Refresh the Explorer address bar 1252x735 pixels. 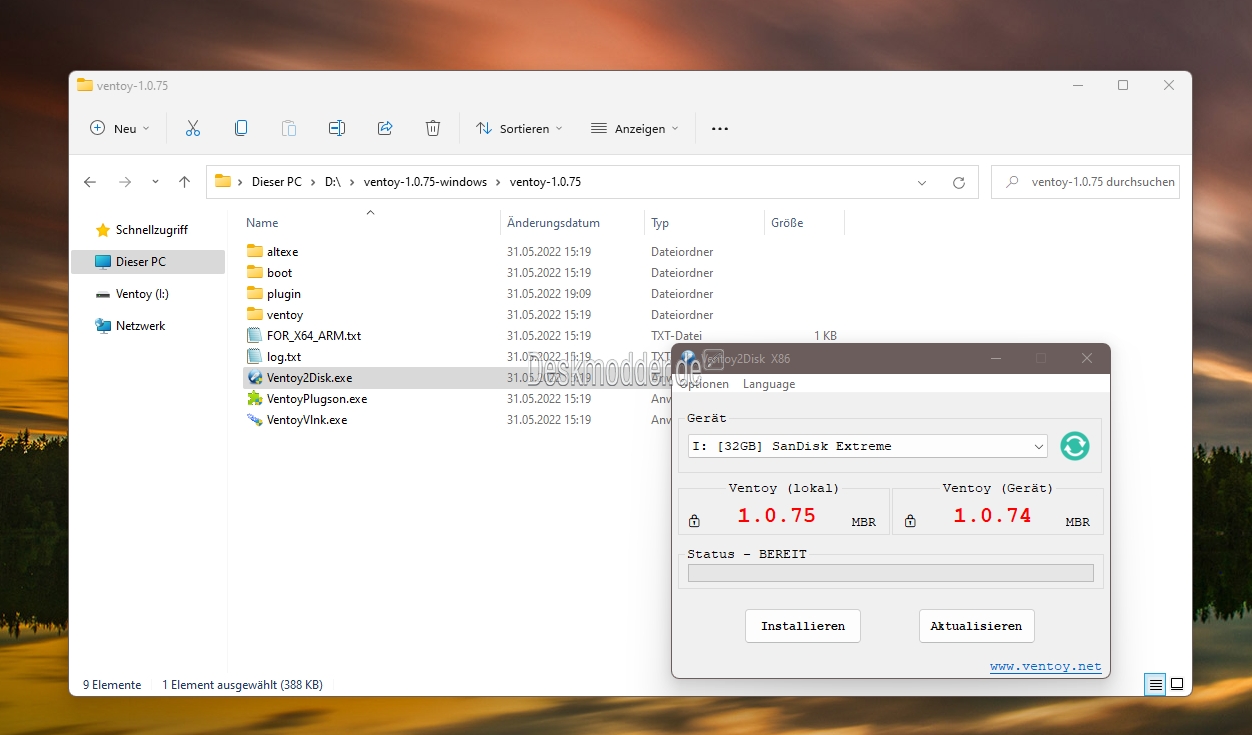pyautogui.click(x=959, y=182)
